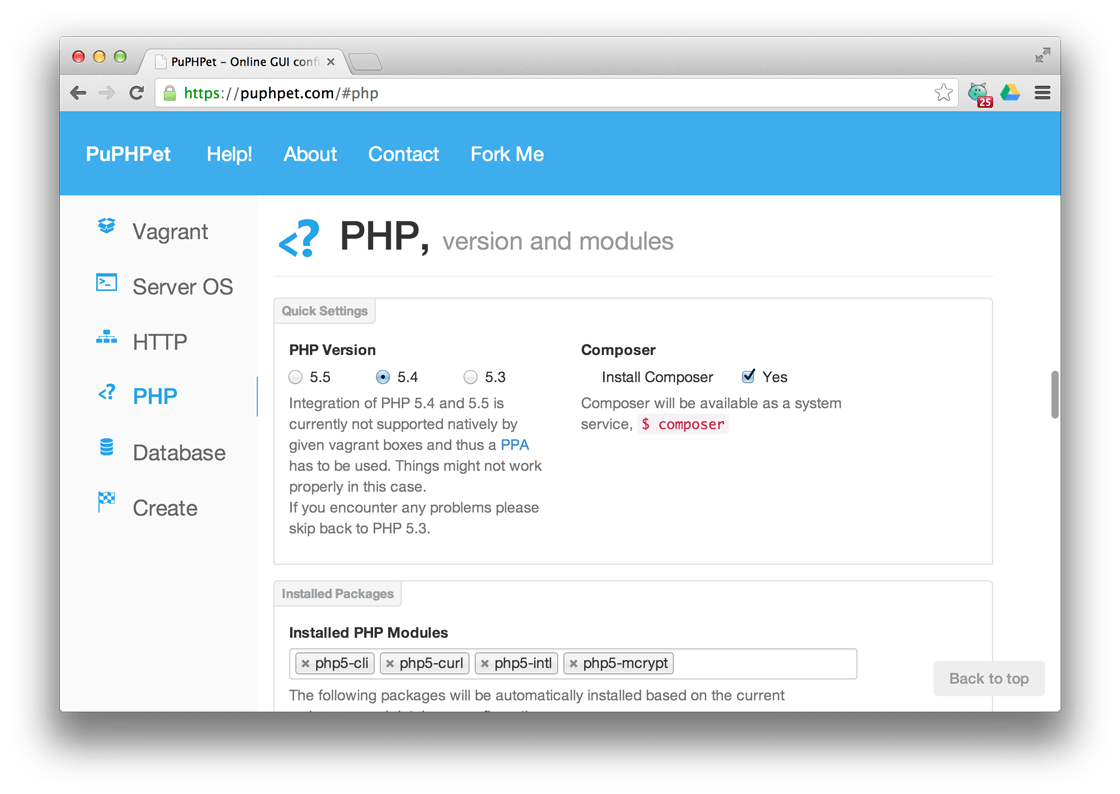Click the Create flag icon
The height and width of the screenshot is (794, 1120).
pyautogui.click(x=106, y=503)
